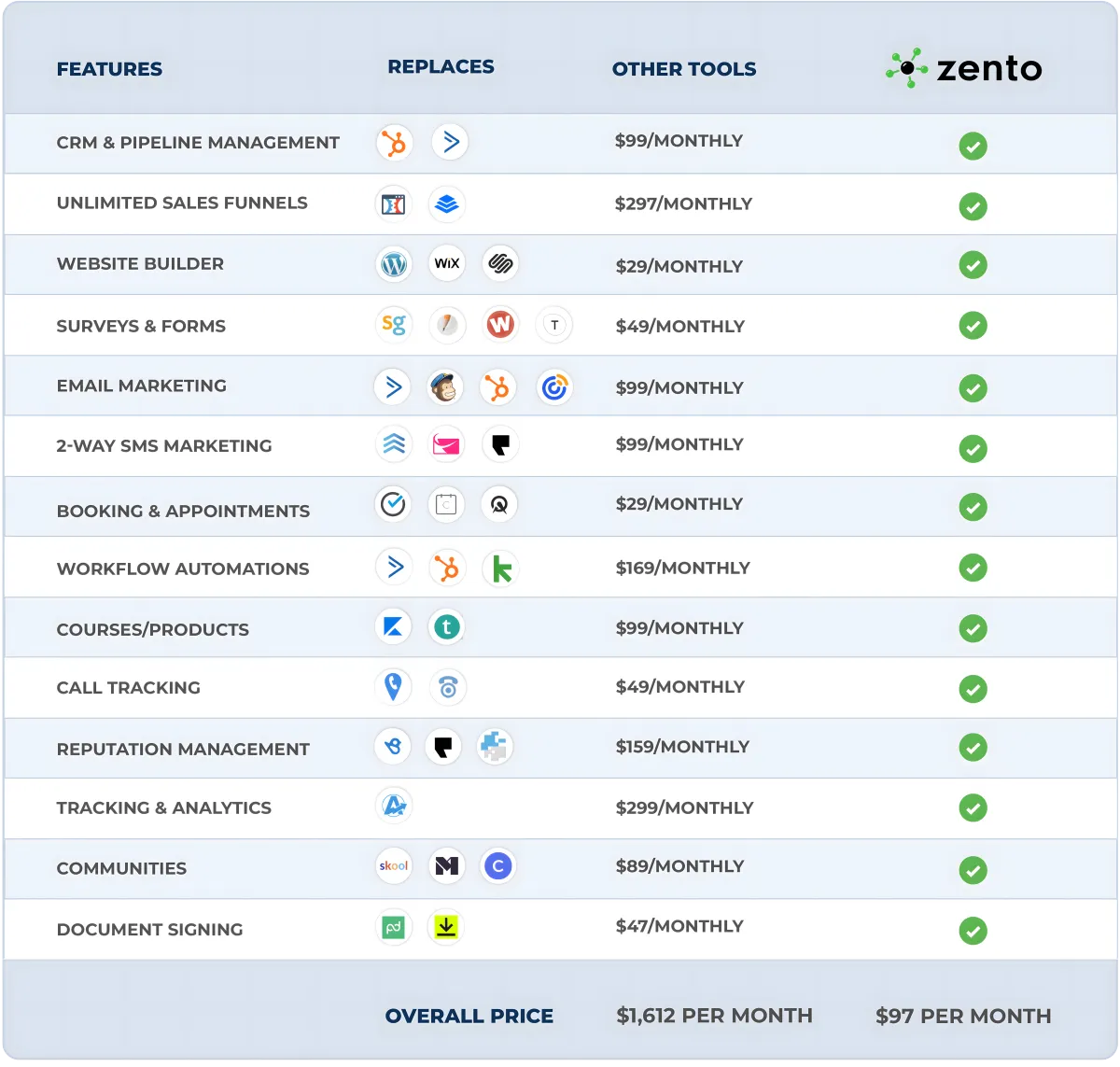This screenshot has width=1120, height=1067.
Task: Click the 'TRACKING & ANALYTICS' feature label
Action: pyautogui.click(x=164, y=807)
